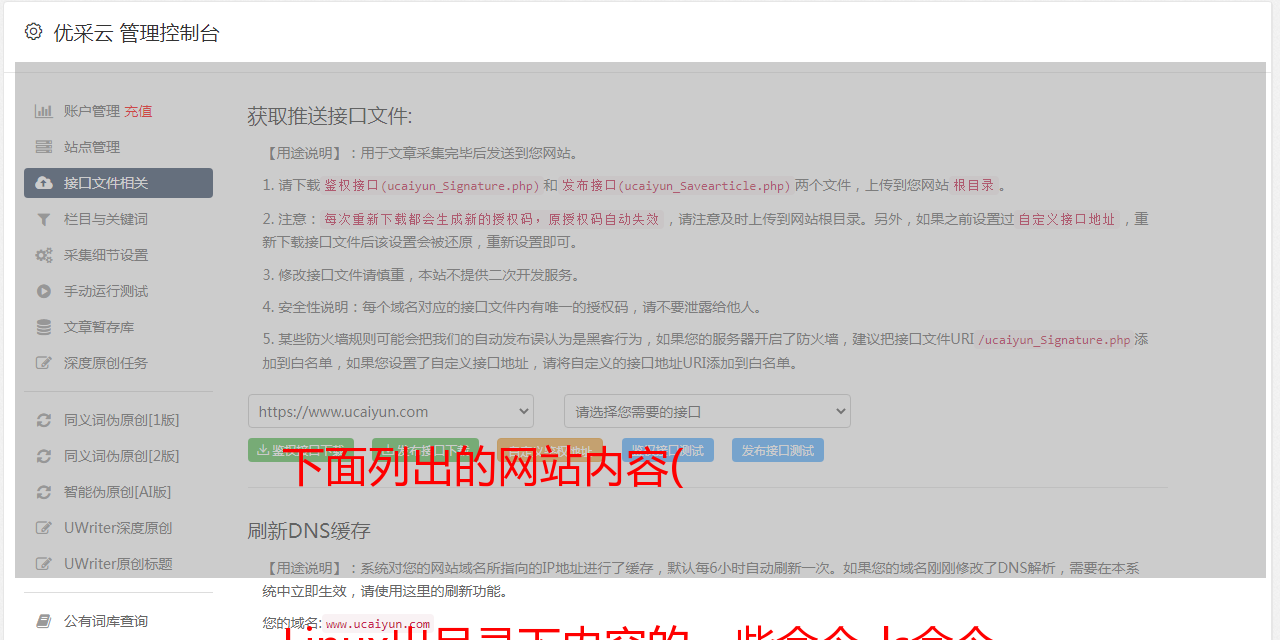Expand the https://www.ucaiyun.com site dropdown
This screenshot has width=1280, height=640.
391,411
